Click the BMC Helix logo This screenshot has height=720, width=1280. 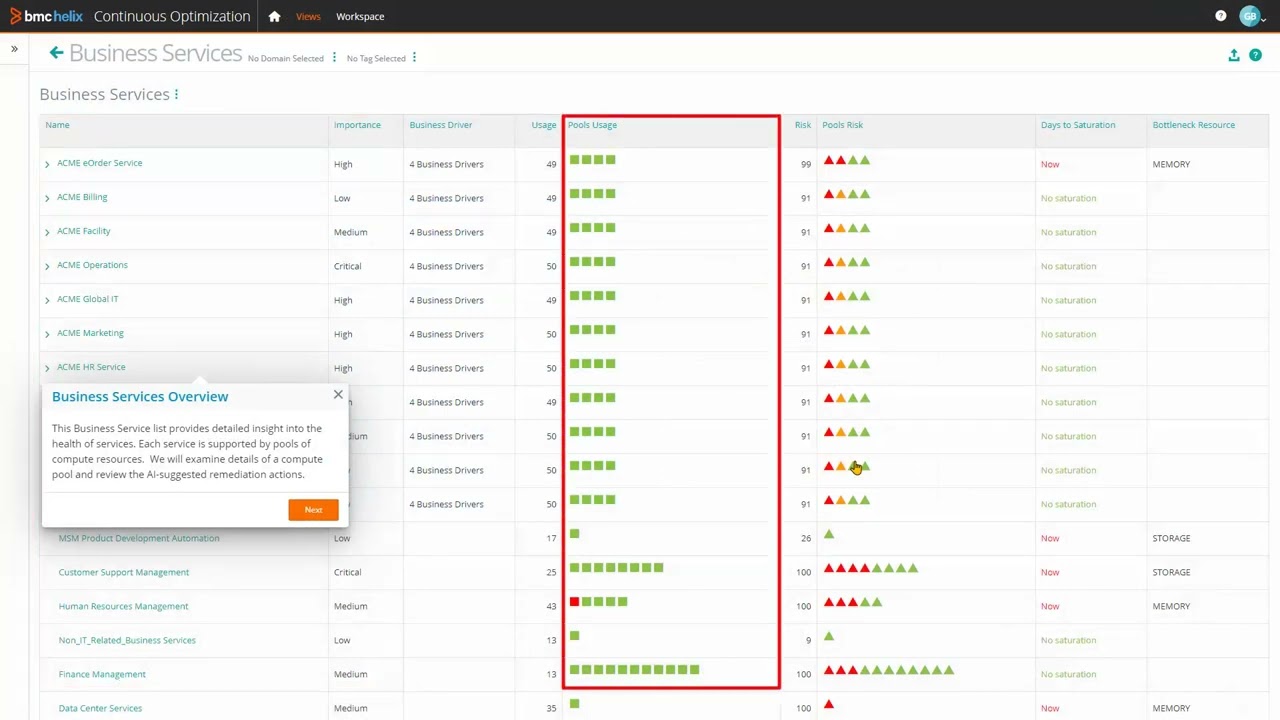point(47,16)
